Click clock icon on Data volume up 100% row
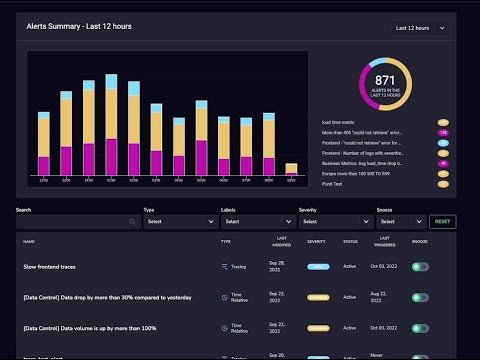480x360 pixels. coord(225,328)
